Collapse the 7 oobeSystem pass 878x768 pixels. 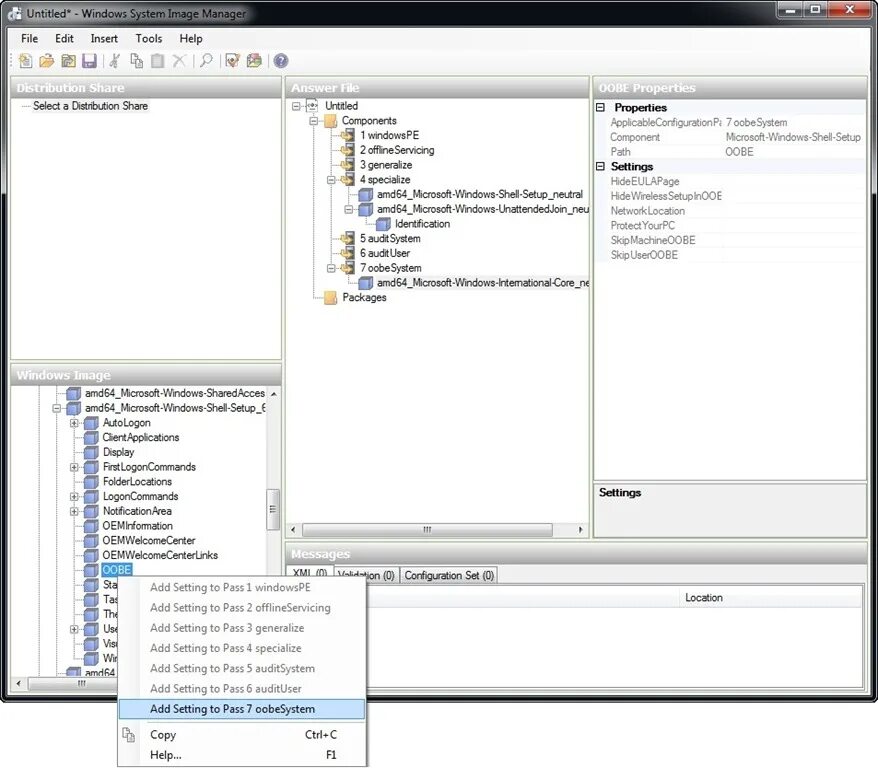point(331,268)
